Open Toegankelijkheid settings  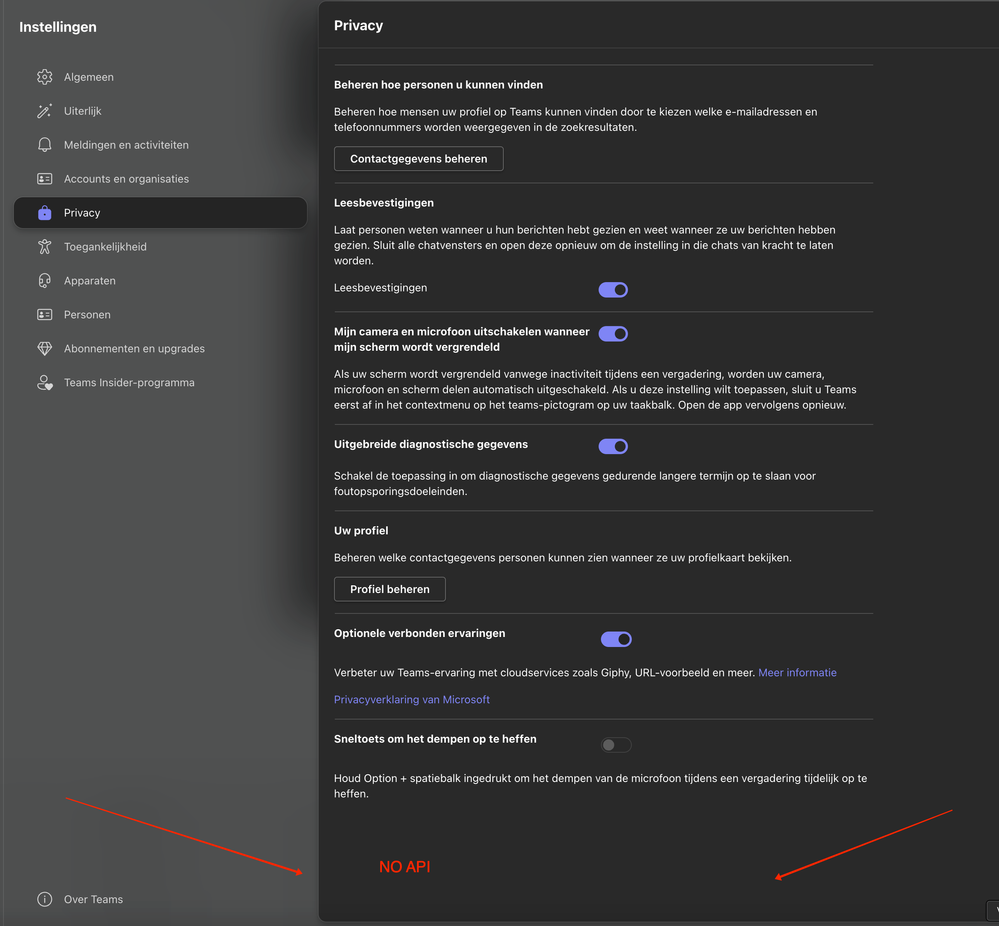(x=160, y=247)
